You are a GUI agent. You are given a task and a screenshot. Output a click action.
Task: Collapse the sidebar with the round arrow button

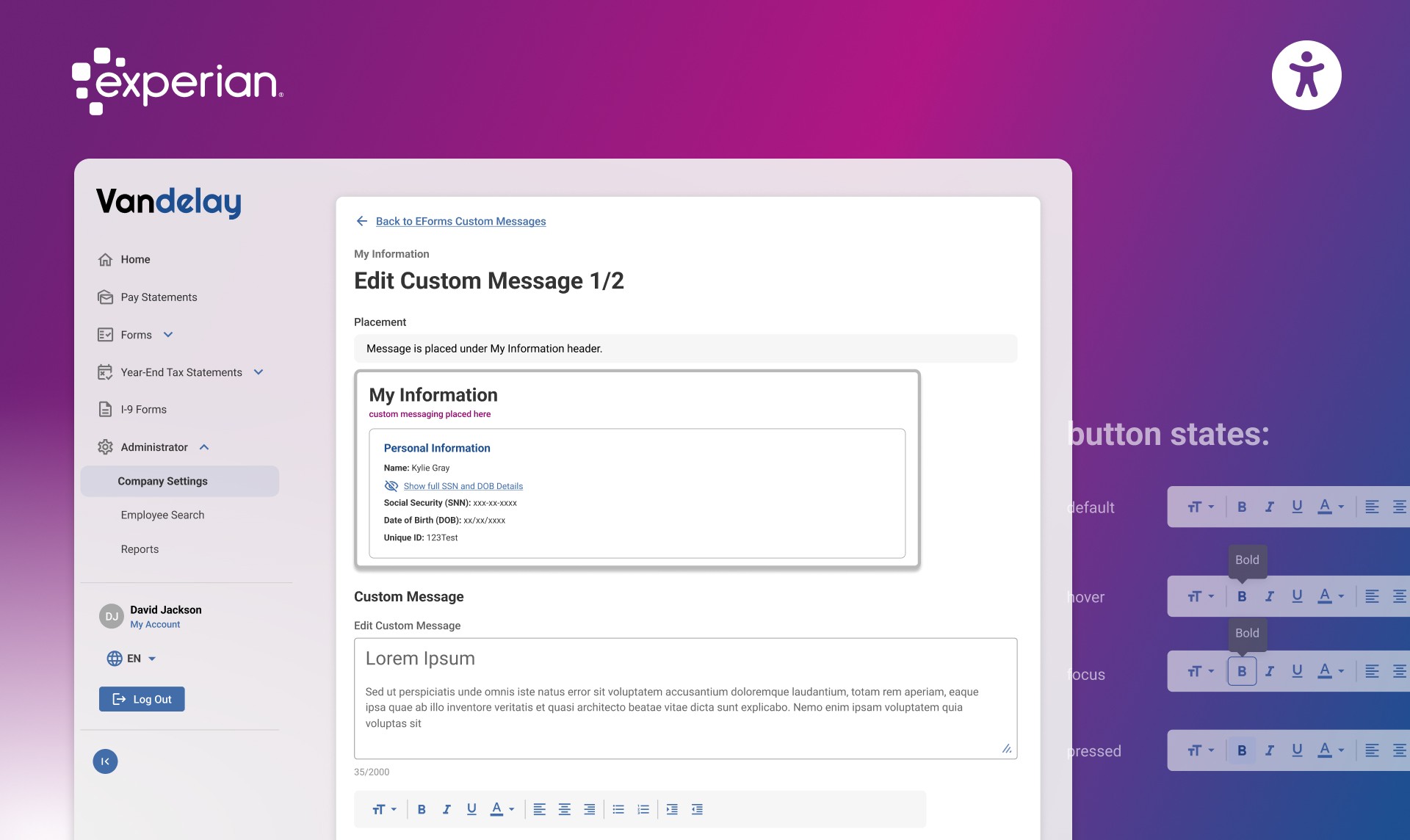pos(105,761)
